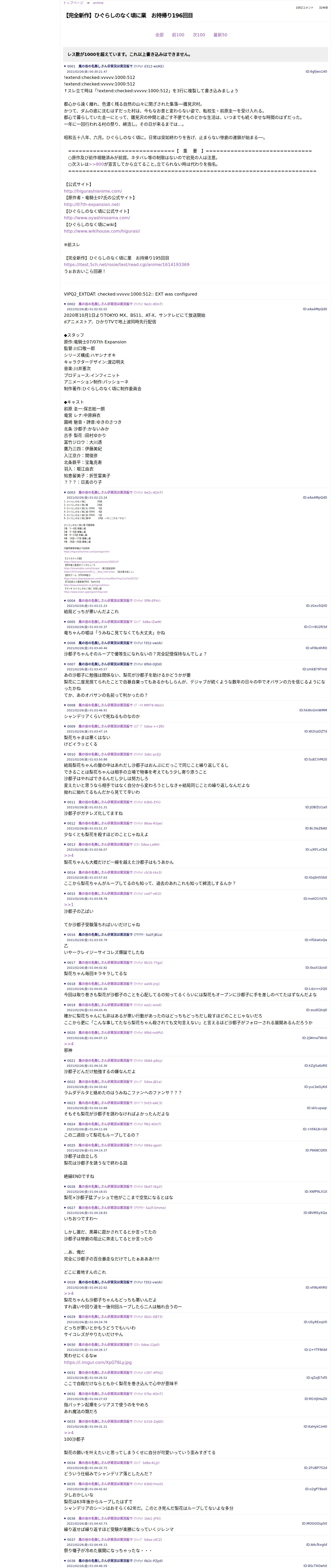Open the i.imgur.com/XpGT6Ly.jpg image link

98,1362
